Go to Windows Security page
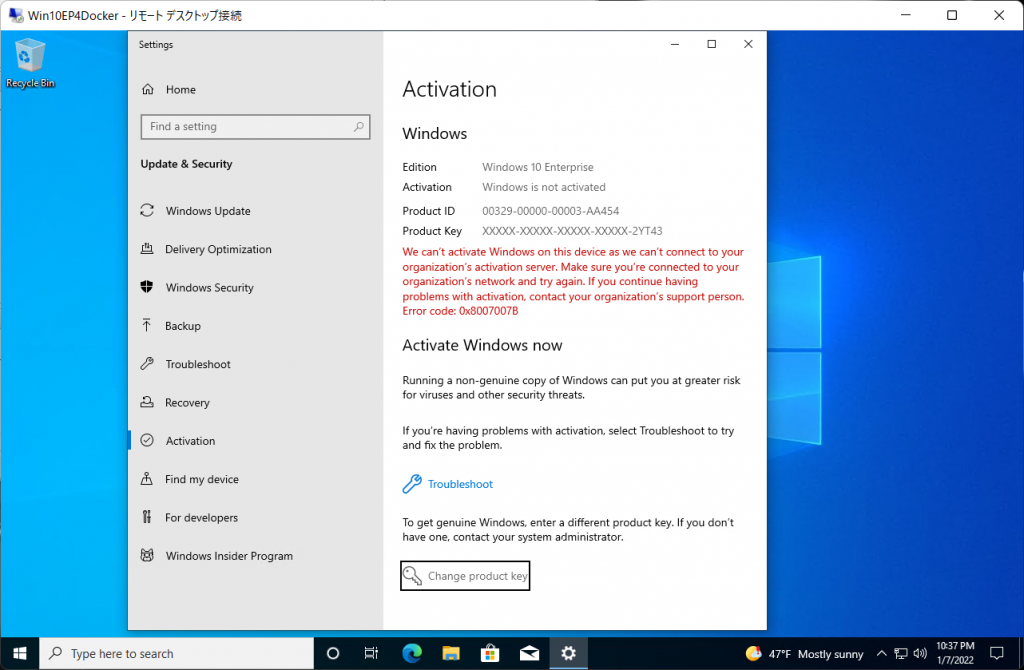Screen dimensions: 1024x670 click(209, 288)
